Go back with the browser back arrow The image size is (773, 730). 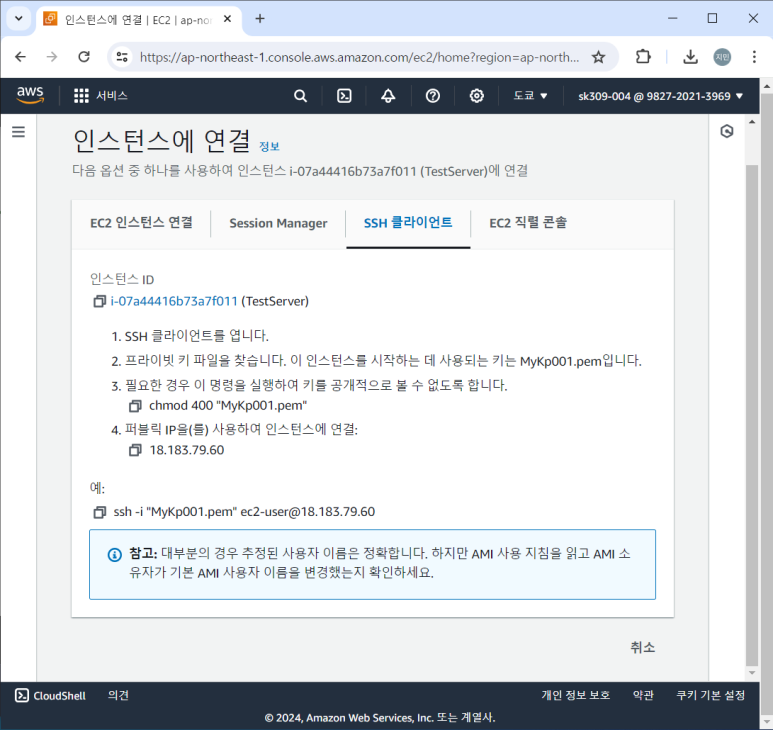[21, 57]
